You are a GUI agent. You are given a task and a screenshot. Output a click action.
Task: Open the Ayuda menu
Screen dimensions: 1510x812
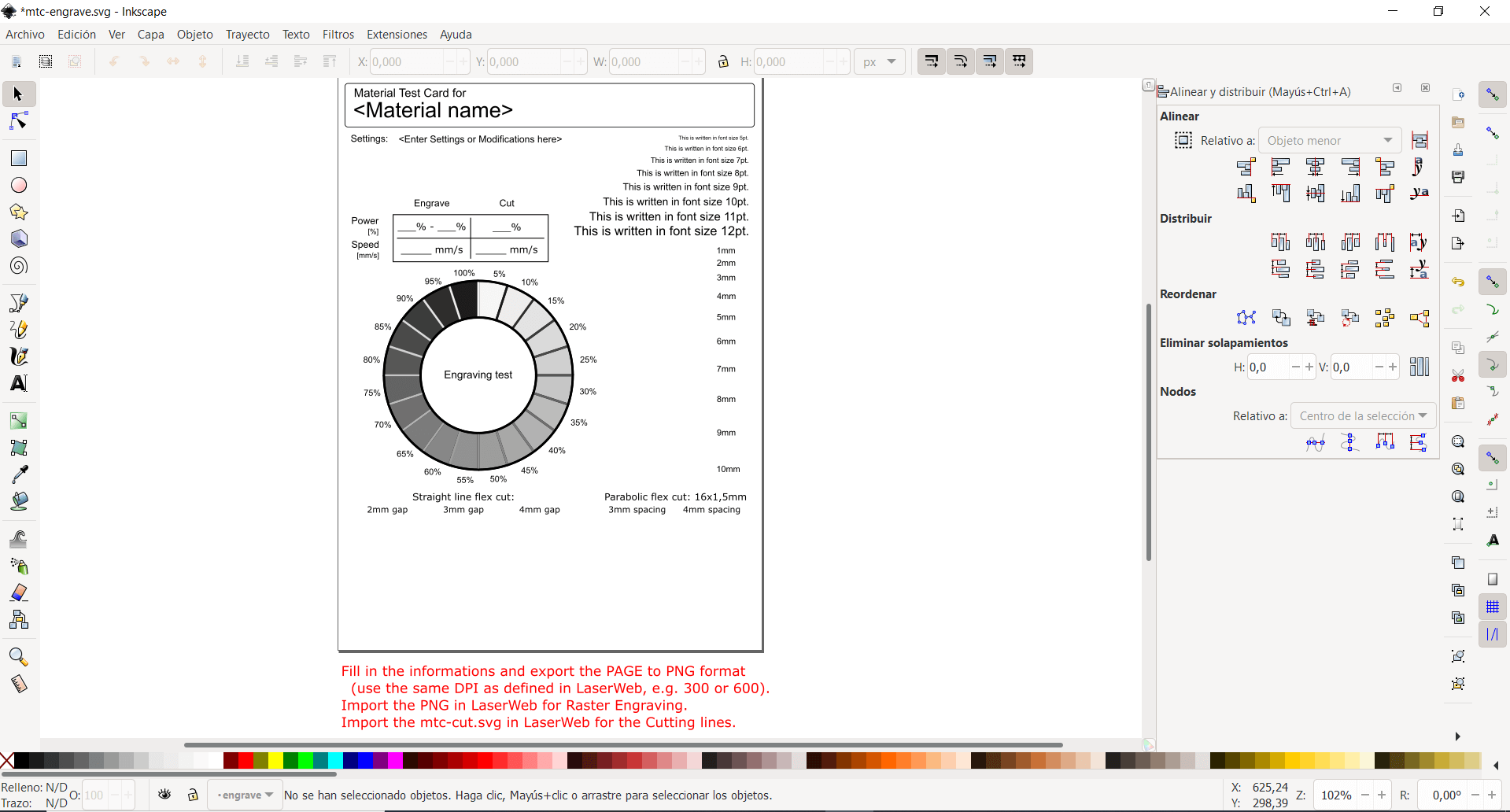click(x=456, y=35)
